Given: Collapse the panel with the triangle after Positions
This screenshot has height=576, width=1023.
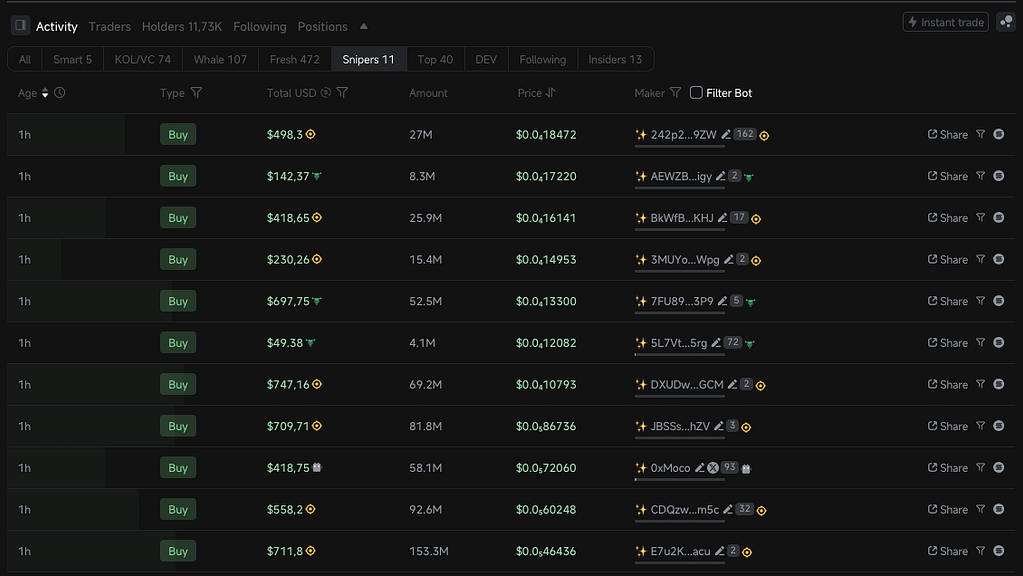Looking at the screenshot, I should point(364,27).
